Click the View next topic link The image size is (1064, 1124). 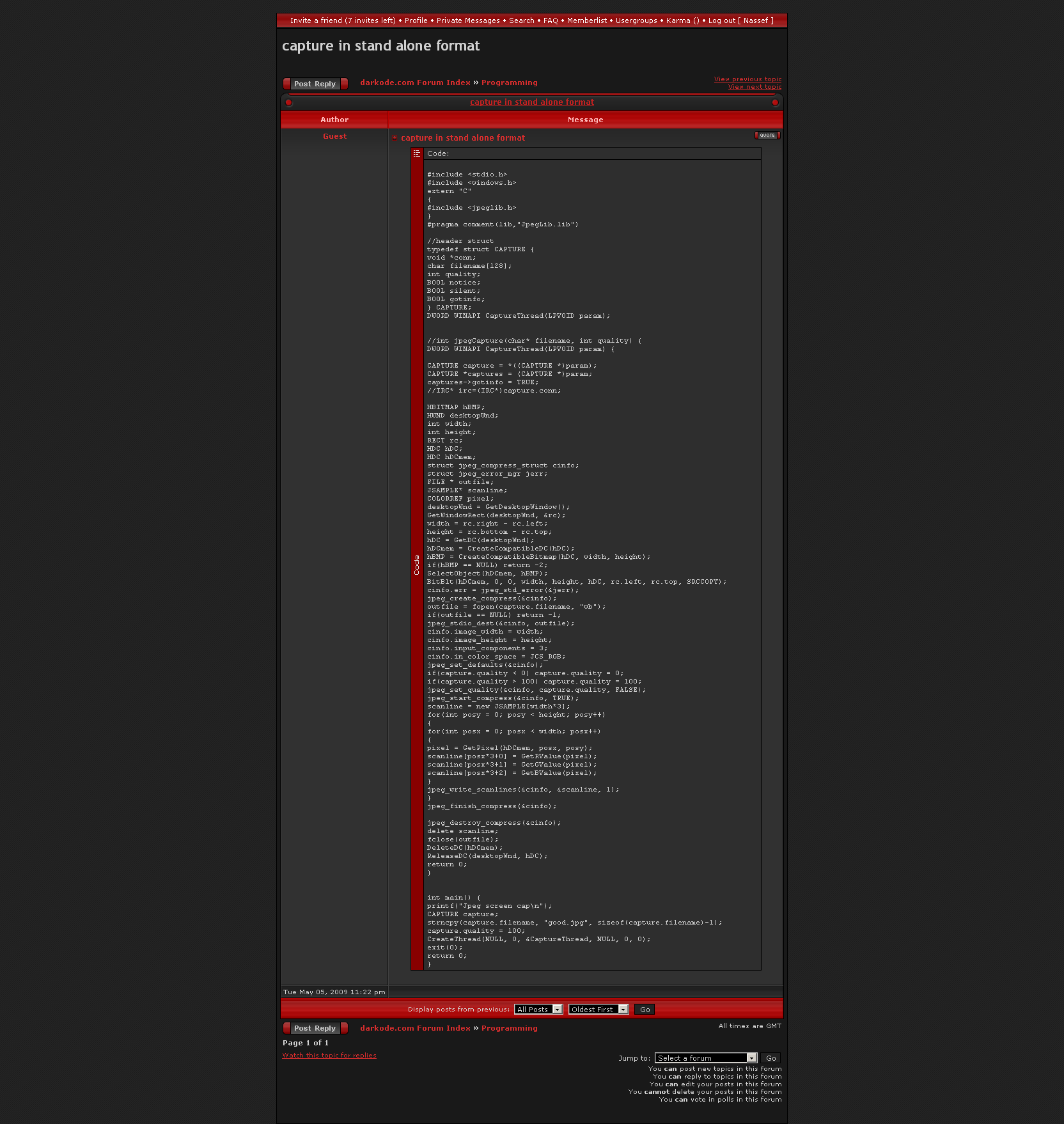(755, 87)
